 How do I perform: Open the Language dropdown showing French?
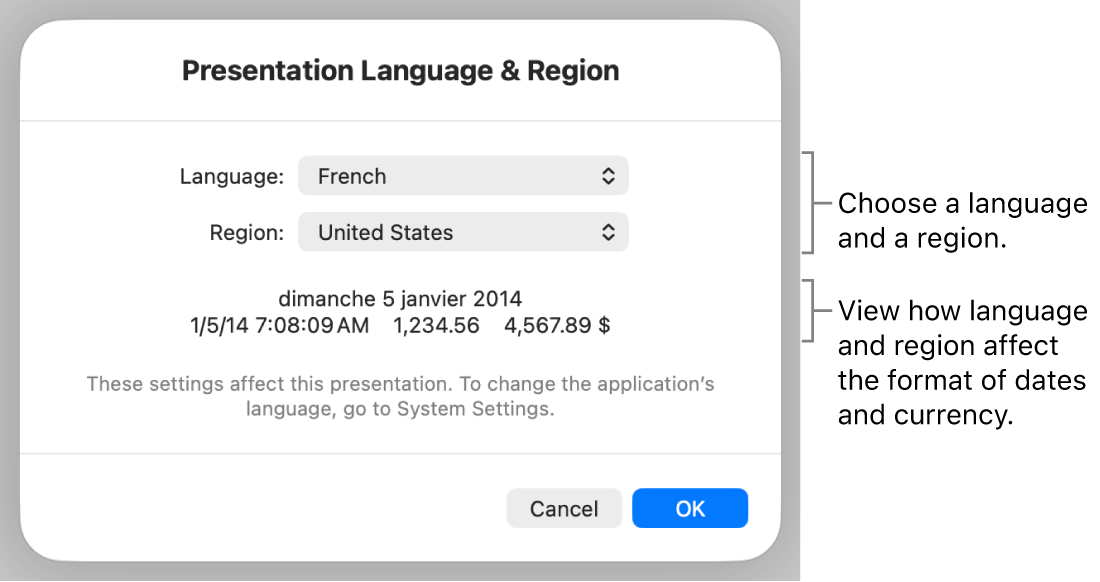click(463, 175)
